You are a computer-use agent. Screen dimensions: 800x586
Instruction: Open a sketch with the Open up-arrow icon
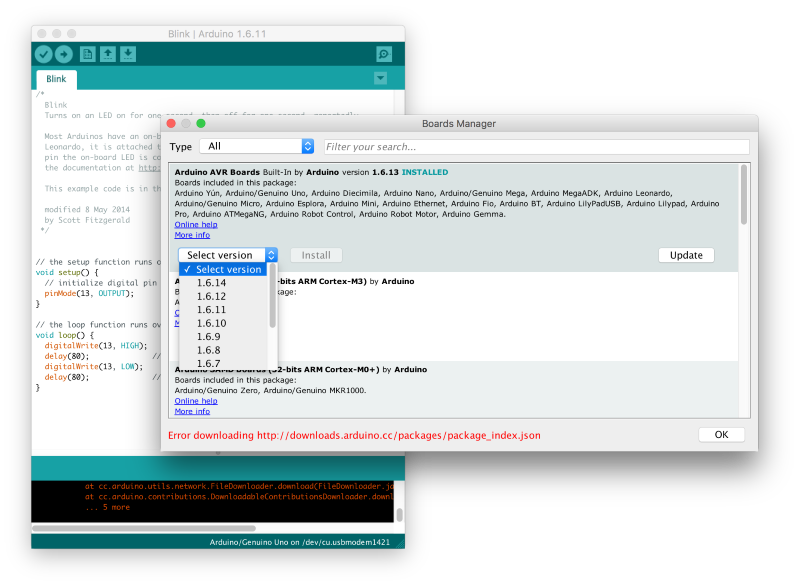click(108, 54)
